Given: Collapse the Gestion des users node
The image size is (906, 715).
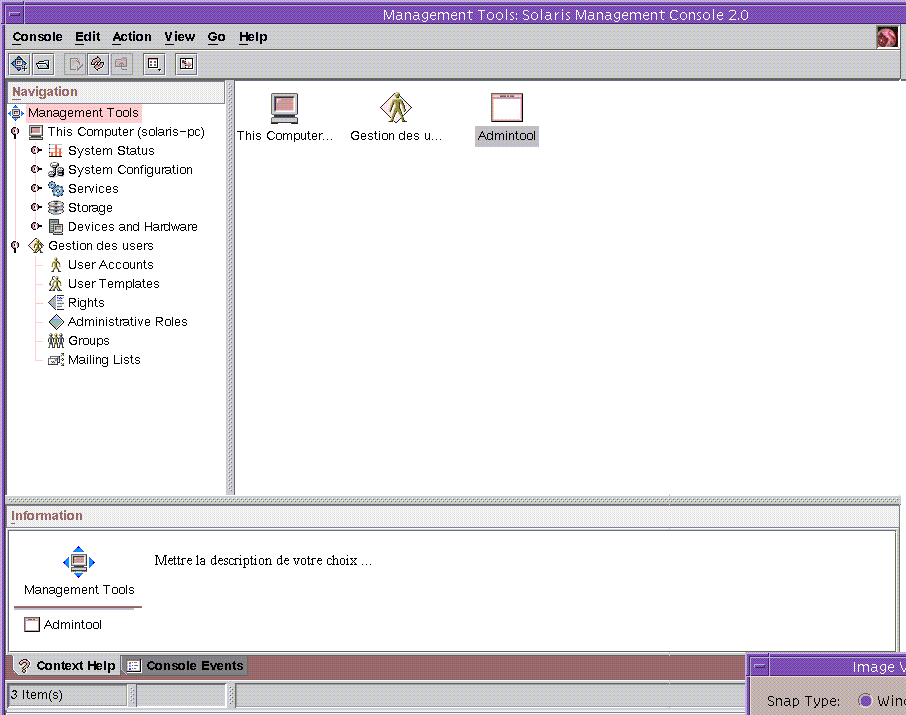Looking at the screenshot, I should pos(16,246).
